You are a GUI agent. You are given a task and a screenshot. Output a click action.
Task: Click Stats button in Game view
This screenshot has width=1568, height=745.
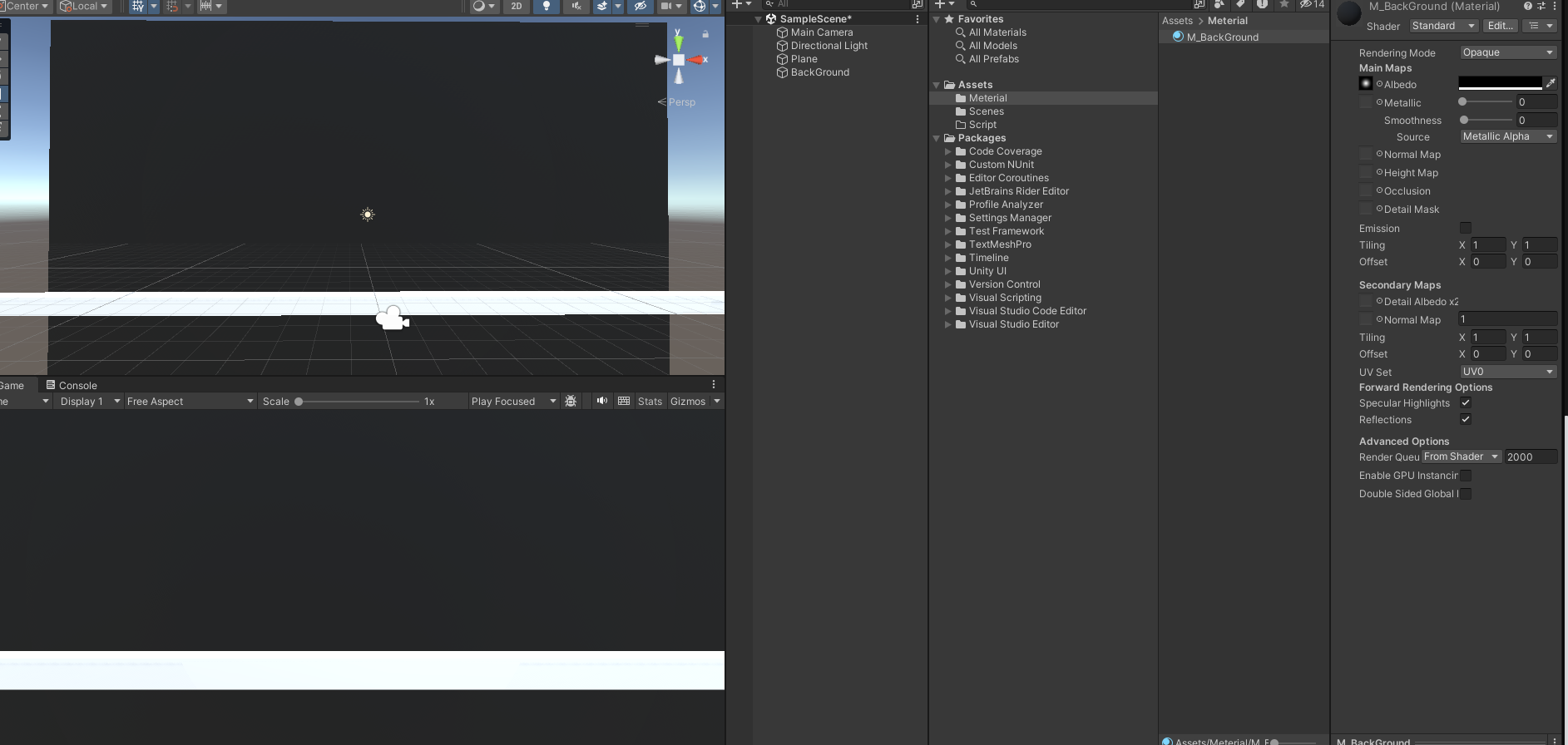(x=650, y=401)
